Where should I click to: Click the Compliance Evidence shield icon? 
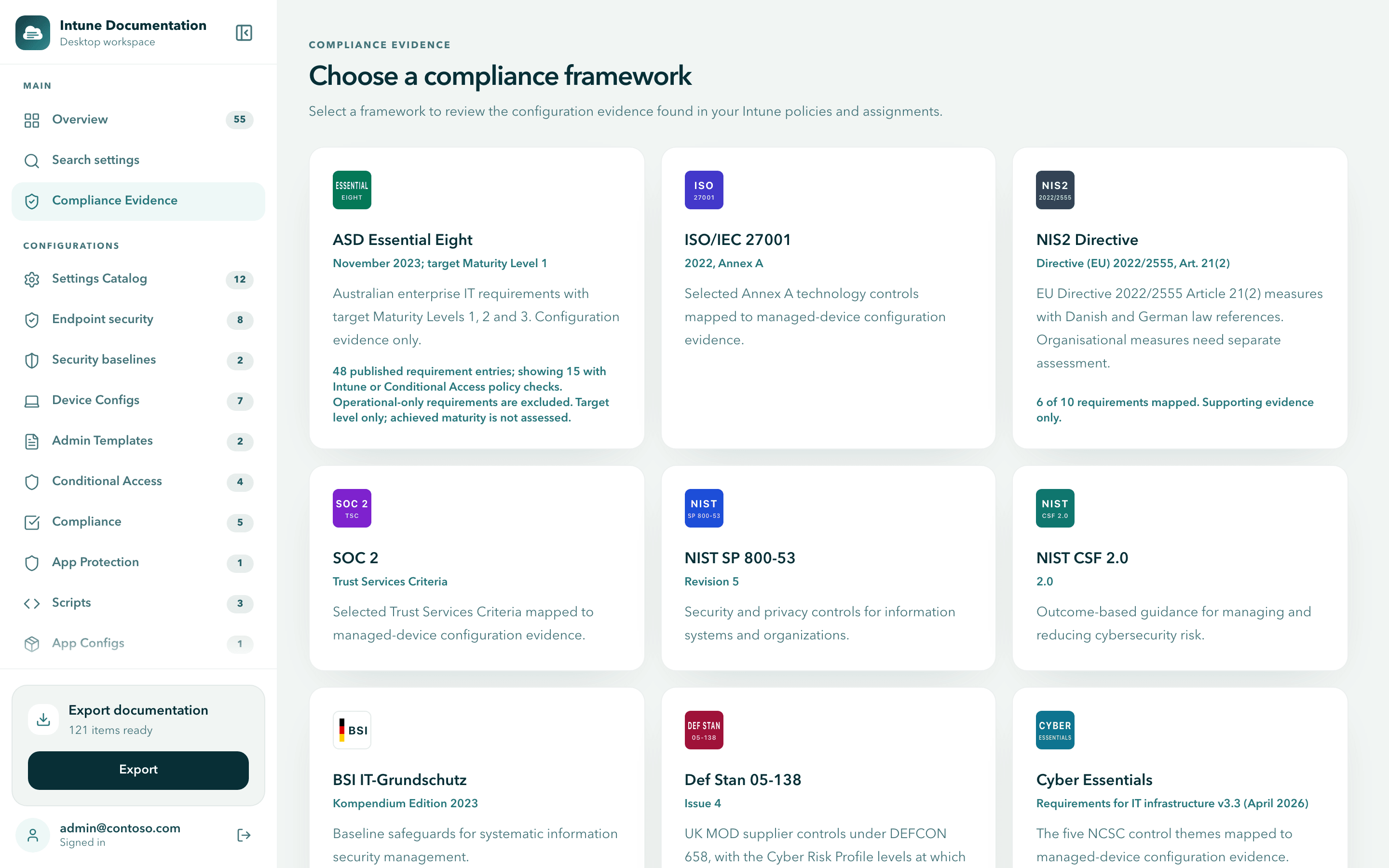31,201
